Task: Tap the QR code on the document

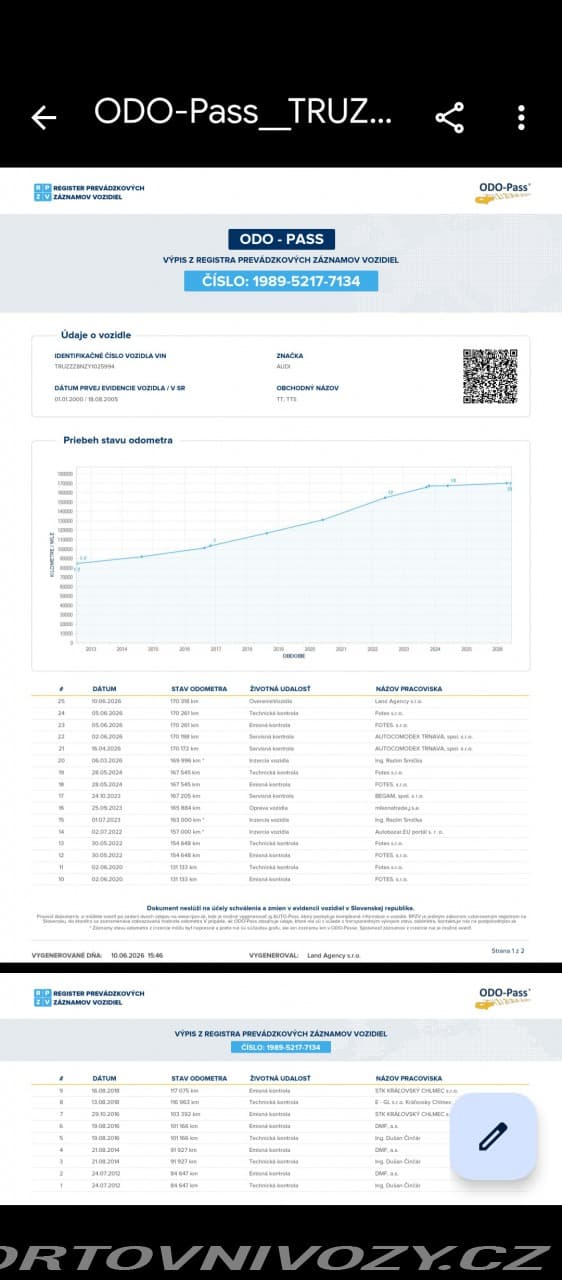Action: tap(490, 376)
